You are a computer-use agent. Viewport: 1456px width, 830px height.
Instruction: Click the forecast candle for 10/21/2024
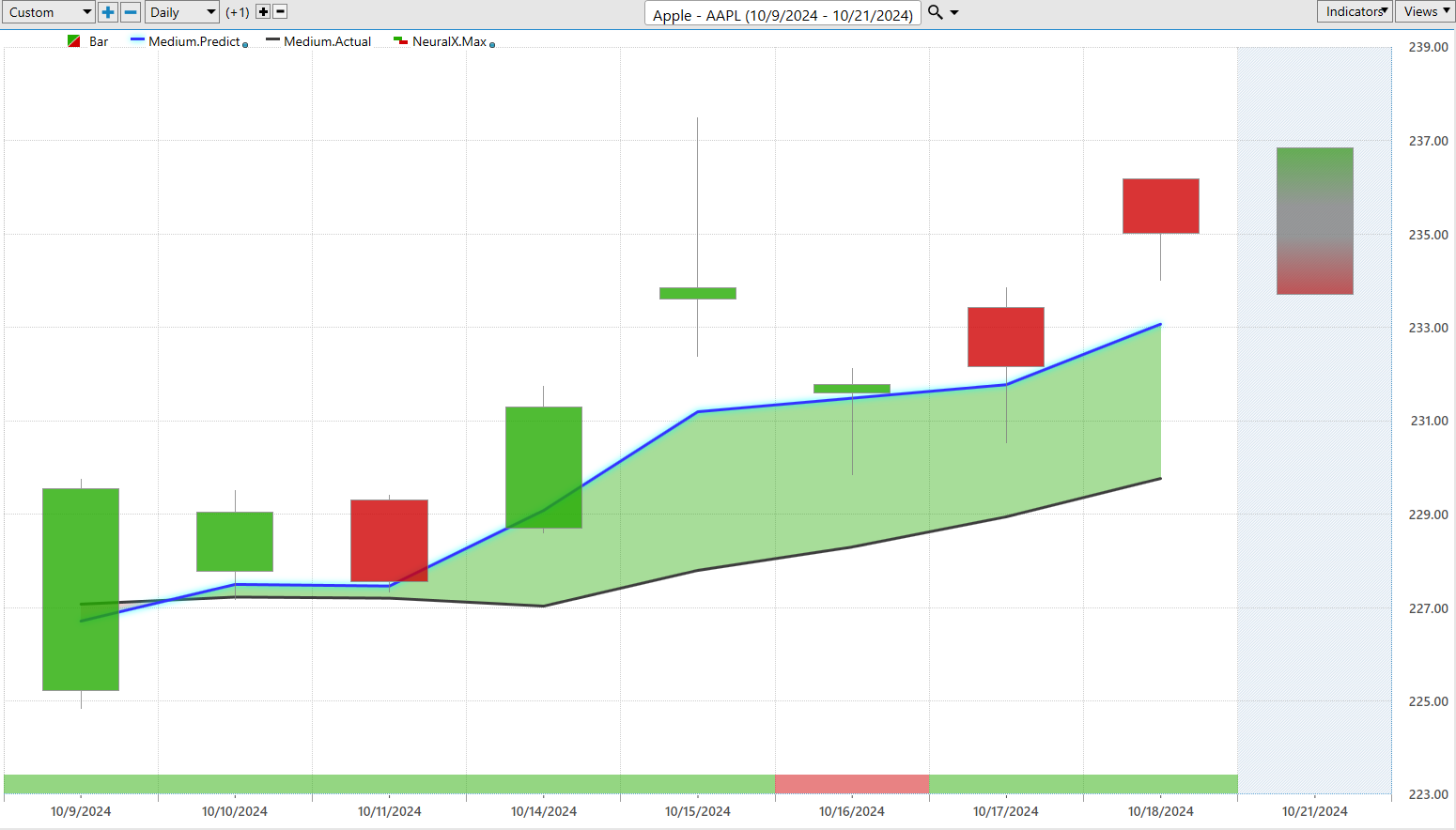1314,221
